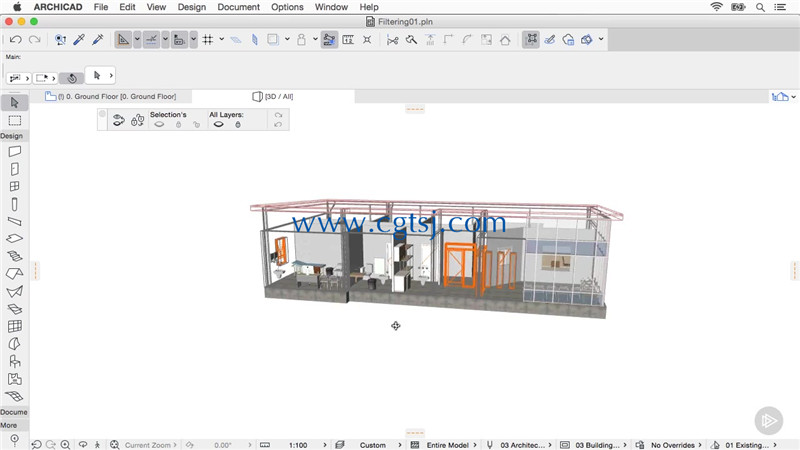Toggle the Grid Snap icon

(208, 40)
